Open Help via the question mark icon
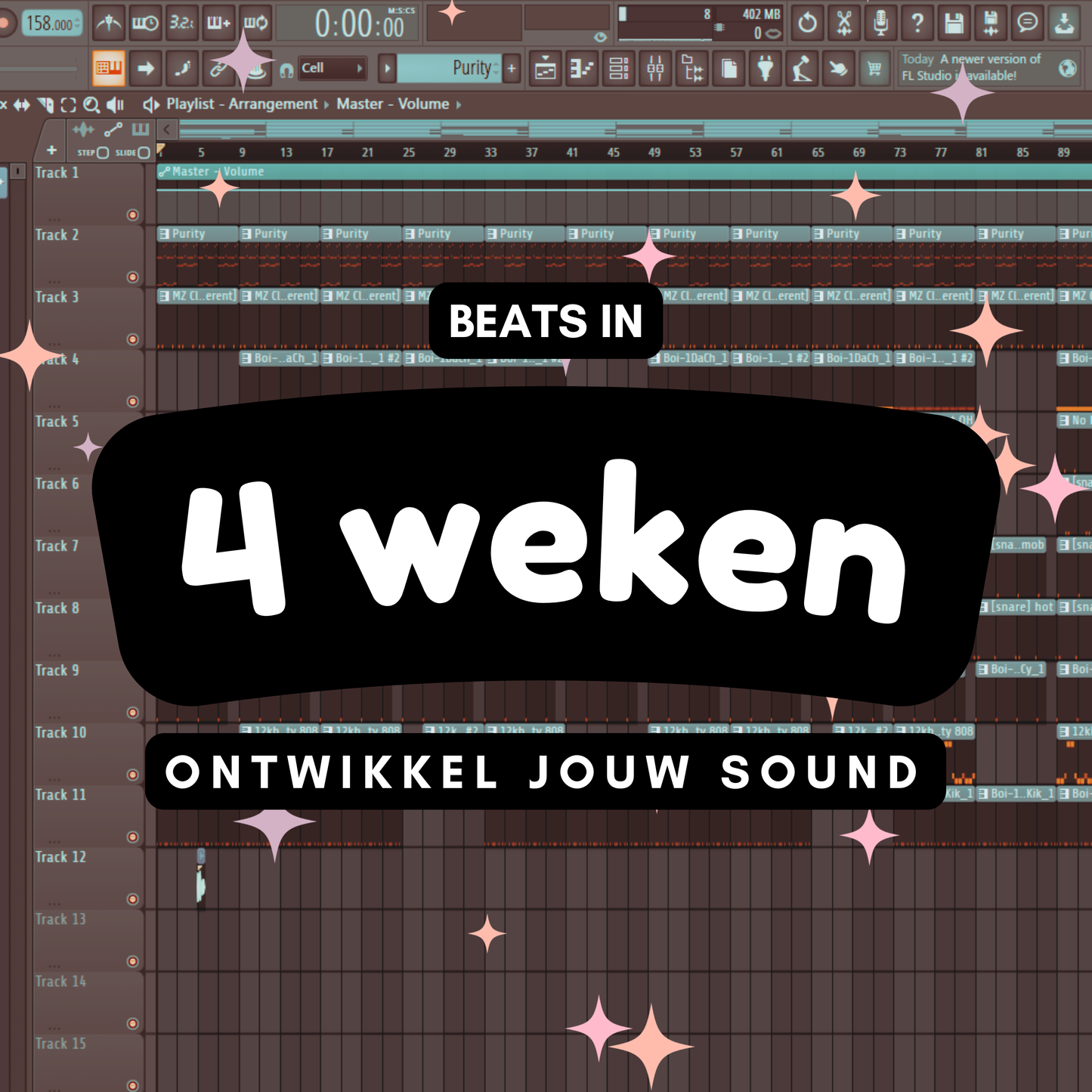Screen dimensions: 1092x1092 (x=917, y=23)
